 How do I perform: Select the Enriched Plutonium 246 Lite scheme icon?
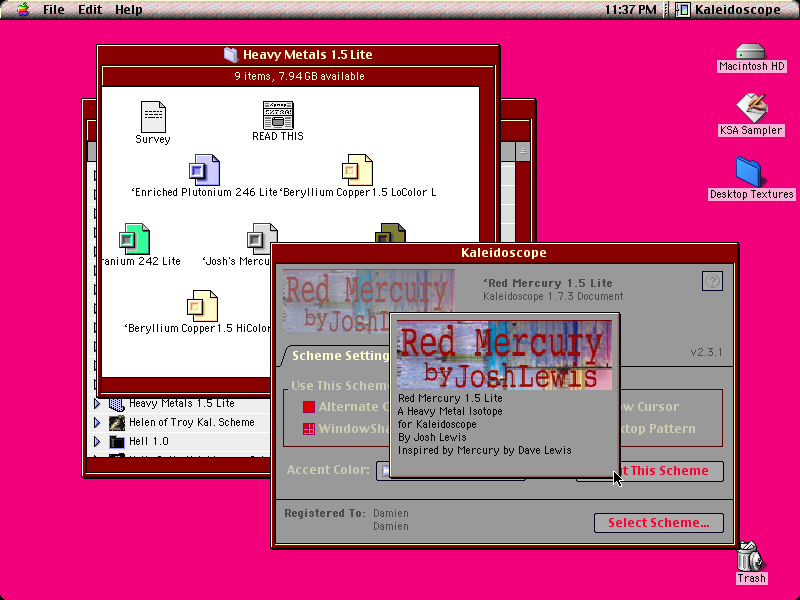coord(204,170)
